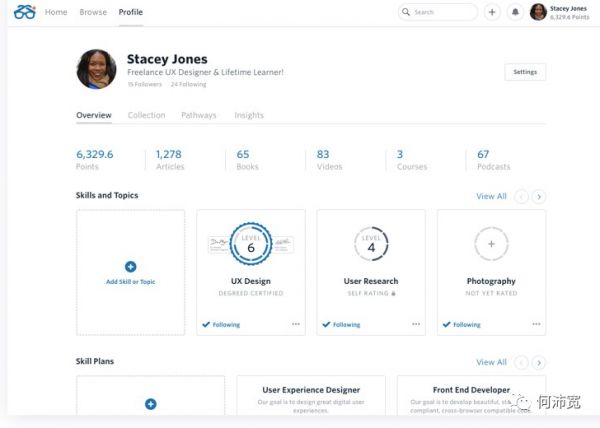
Task: Switch to the Pathways tab
Action: [199, 115]
